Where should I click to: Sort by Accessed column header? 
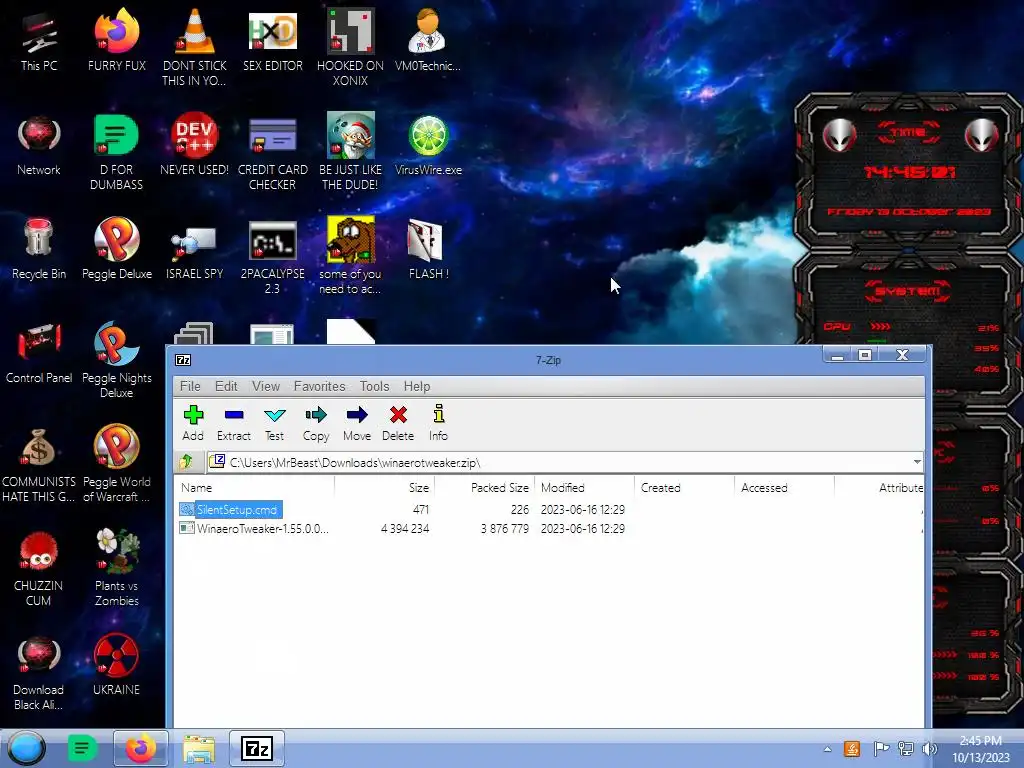tap(784, 487)
